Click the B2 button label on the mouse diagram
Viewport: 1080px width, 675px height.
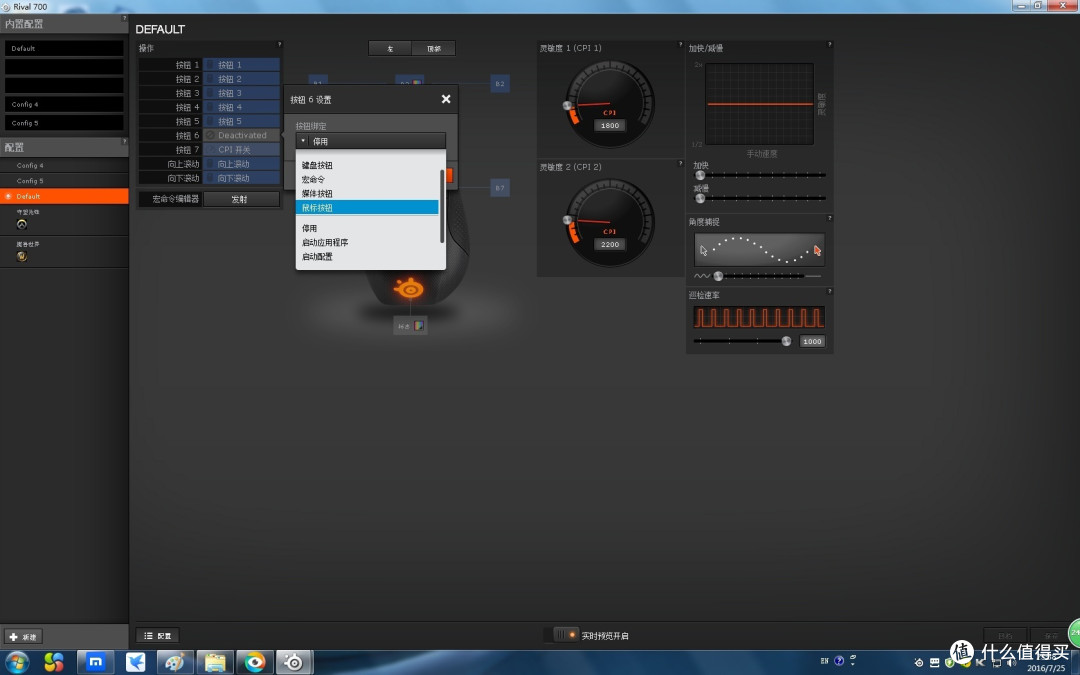click(x=500, y=83)
